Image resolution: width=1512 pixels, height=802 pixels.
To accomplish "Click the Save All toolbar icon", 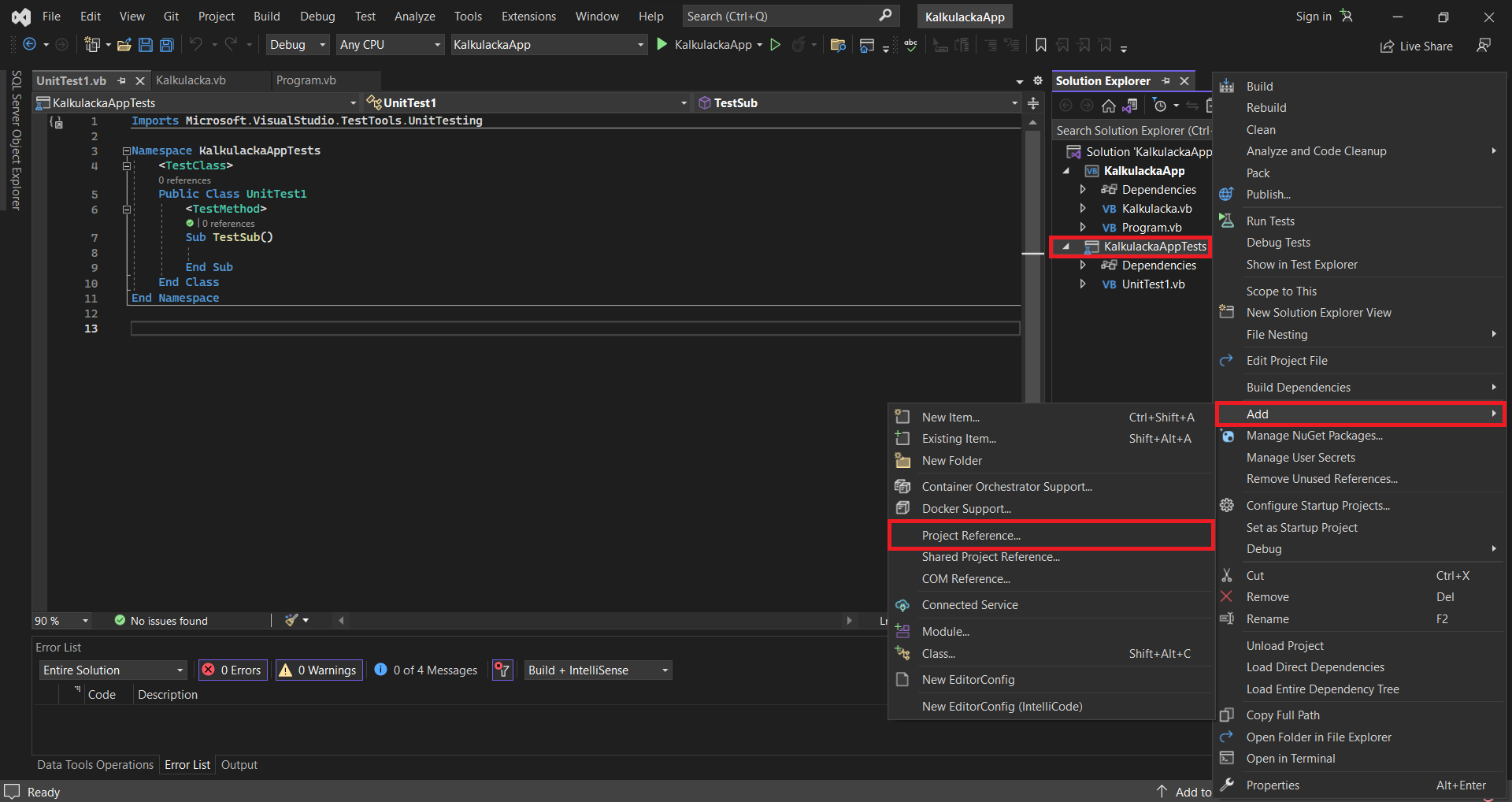I will click(x=167, y=45).
